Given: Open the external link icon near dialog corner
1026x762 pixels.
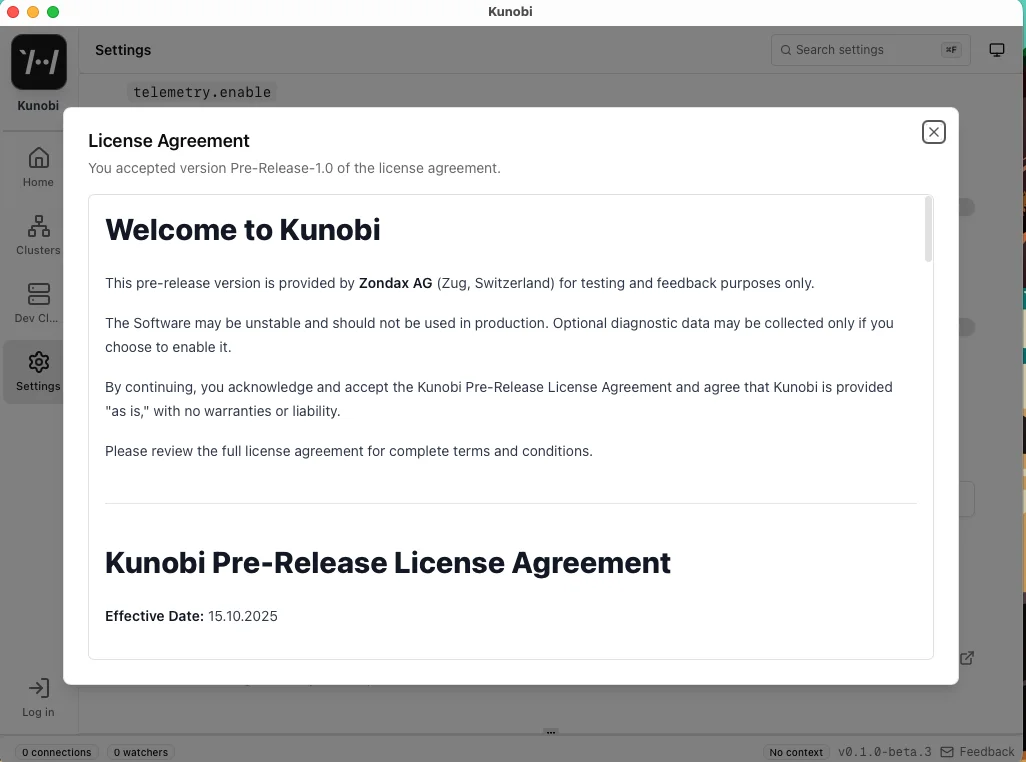Looking at the screenshot, I should click(966, 658).
